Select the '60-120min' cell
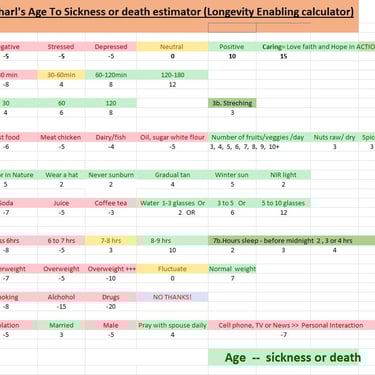The image size is (375, 375). pyautogui.click(x=111, y=75)
